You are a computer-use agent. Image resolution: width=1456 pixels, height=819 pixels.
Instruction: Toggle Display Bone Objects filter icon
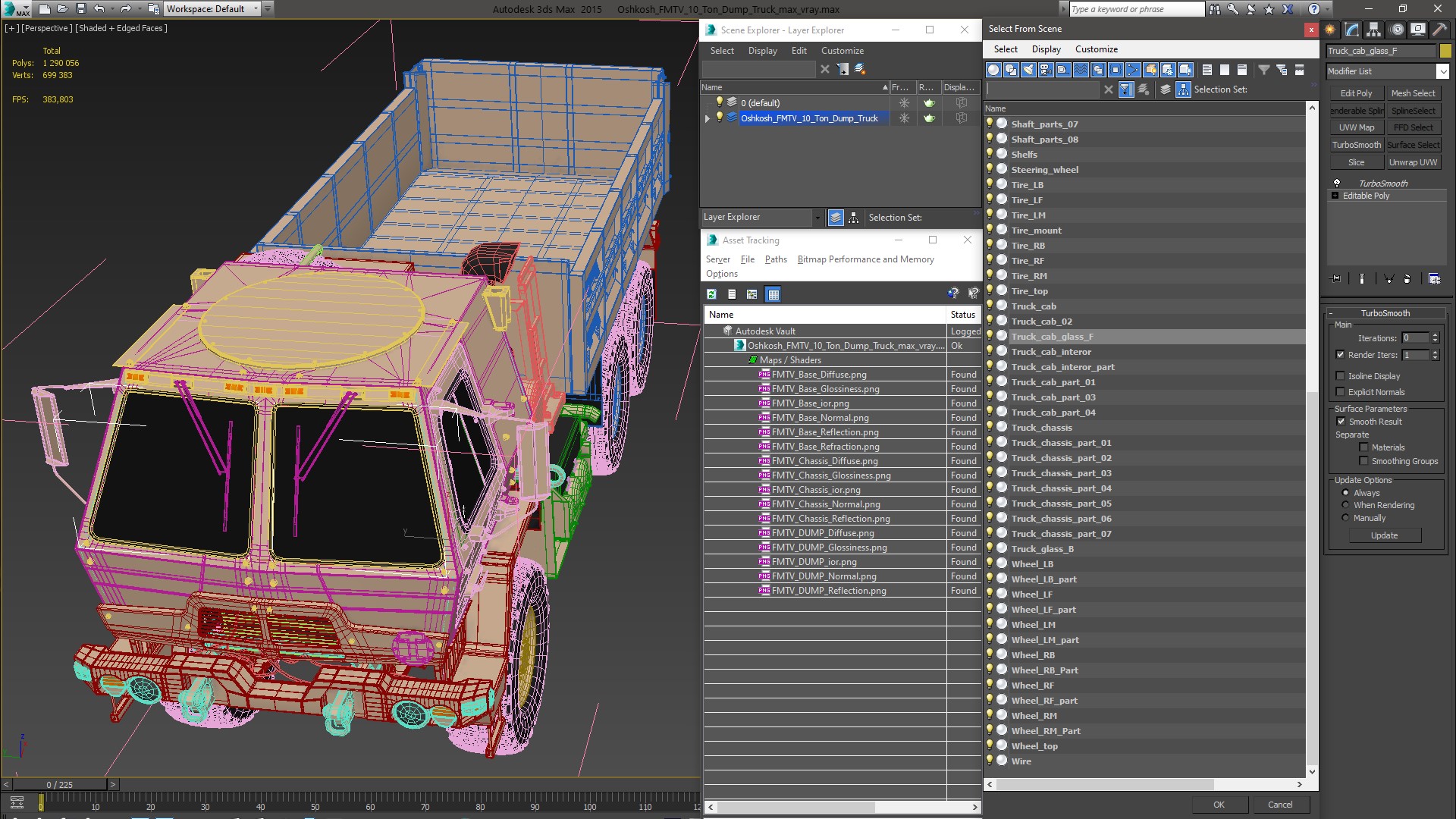pyautogui.click(x=1133, y=70)
